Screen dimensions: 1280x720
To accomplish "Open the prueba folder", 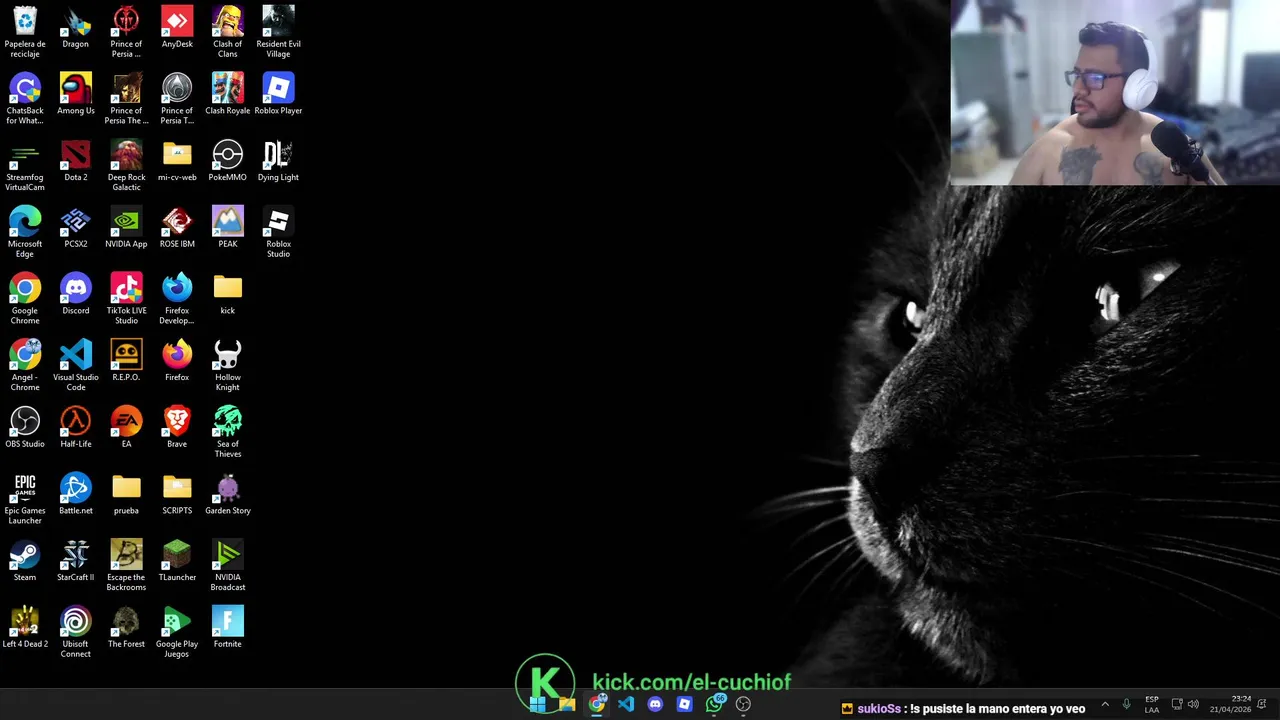I will pos(126,494).
